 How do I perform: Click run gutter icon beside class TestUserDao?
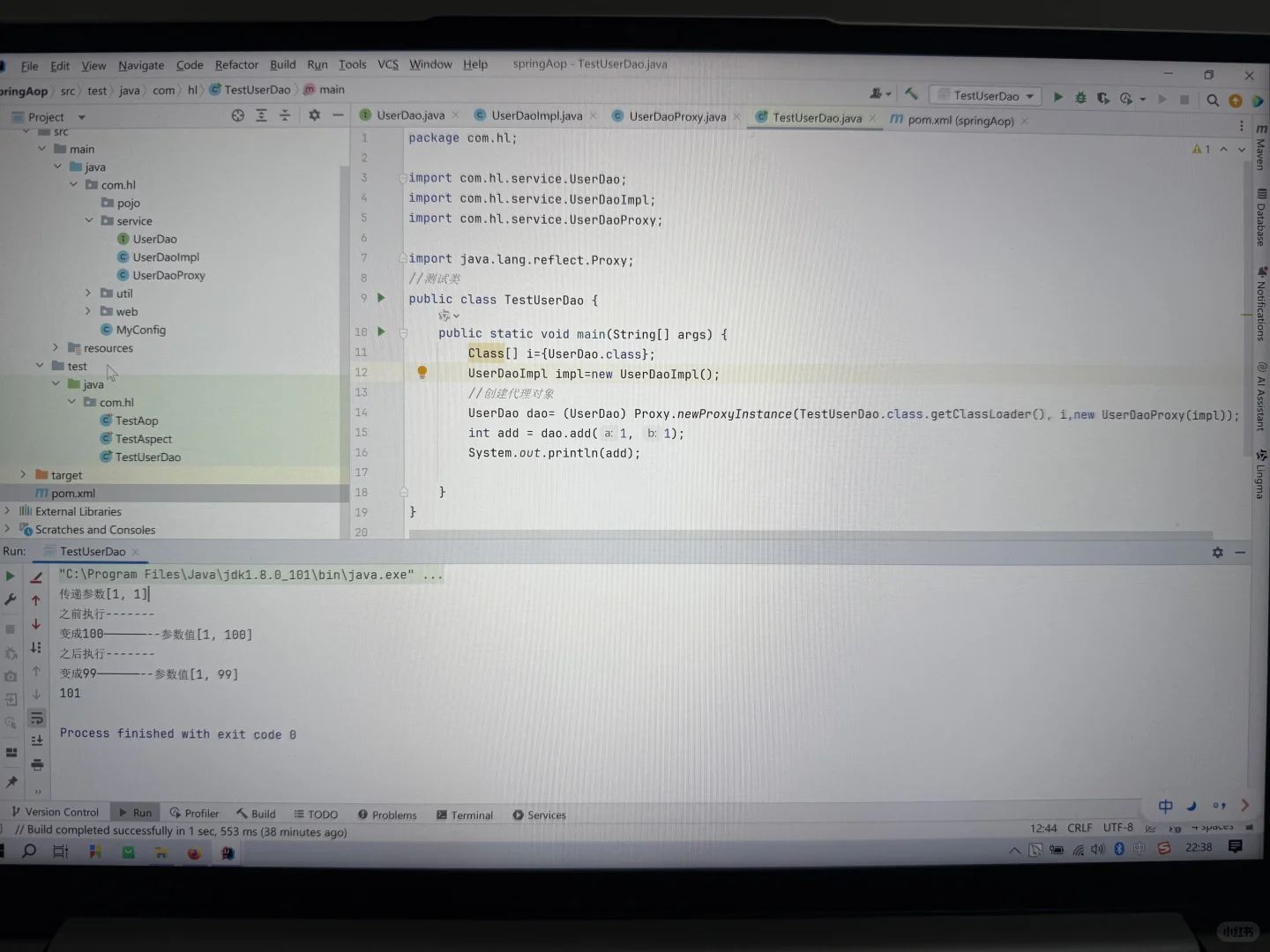point(382,298)
